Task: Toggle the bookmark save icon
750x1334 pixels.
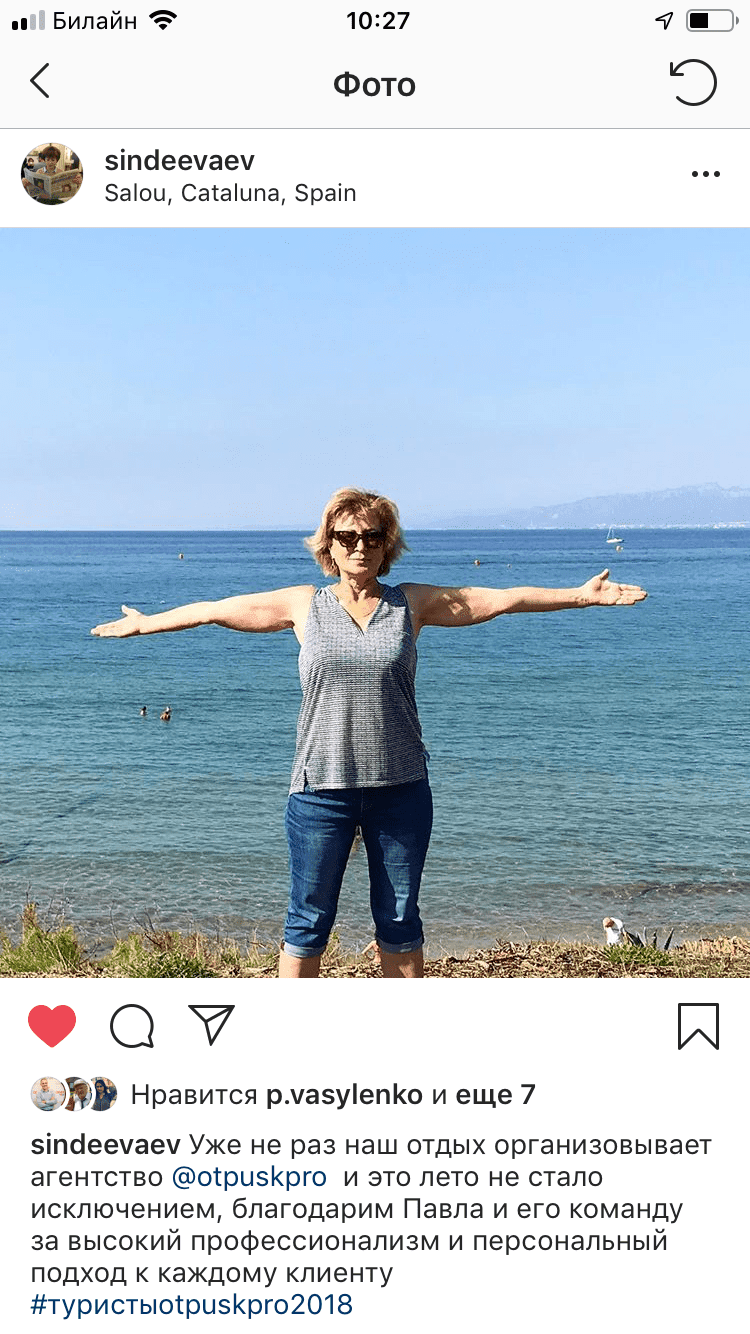Action: [698, 1026]
